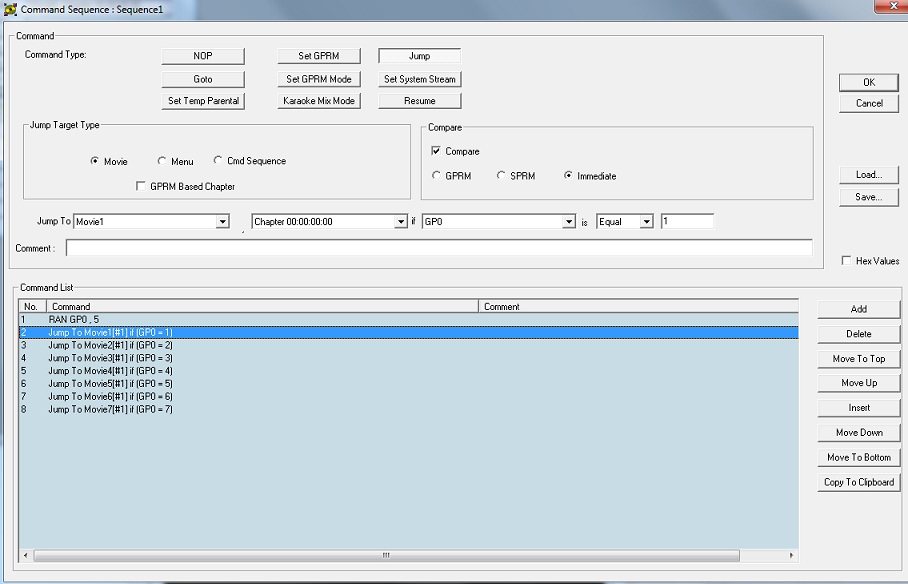This screenshot has height=584, width=908.
Task: Choose the Goto command type
Action: coord(203,79)
